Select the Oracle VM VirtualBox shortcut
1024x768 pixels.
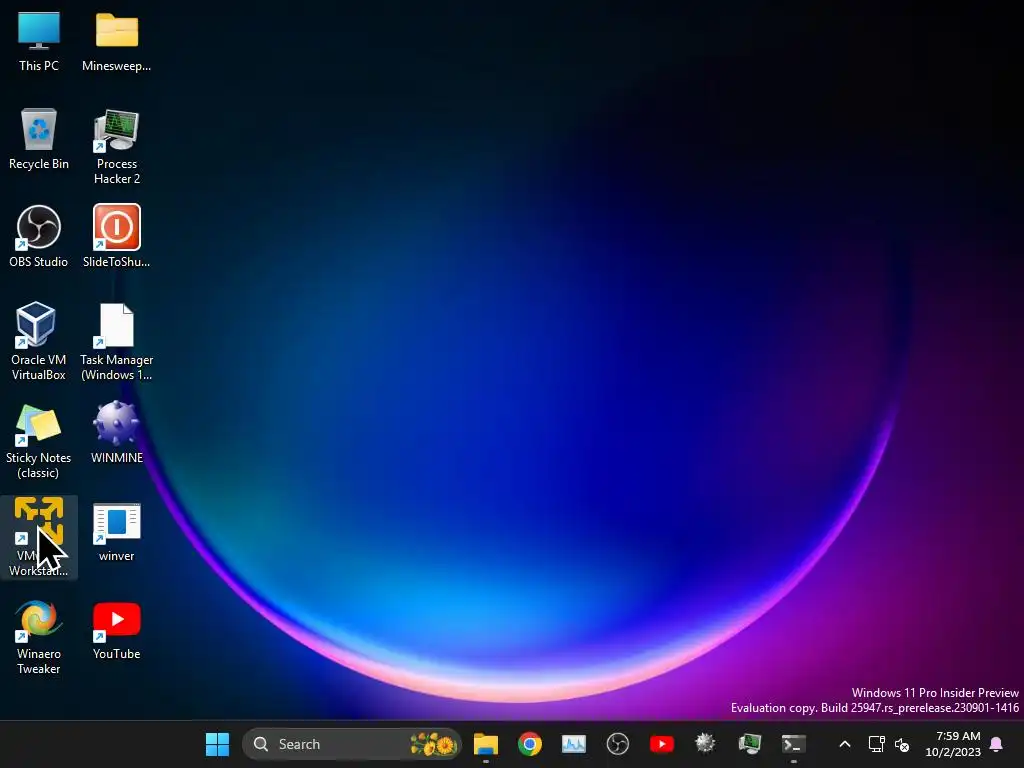coord(39,342)
